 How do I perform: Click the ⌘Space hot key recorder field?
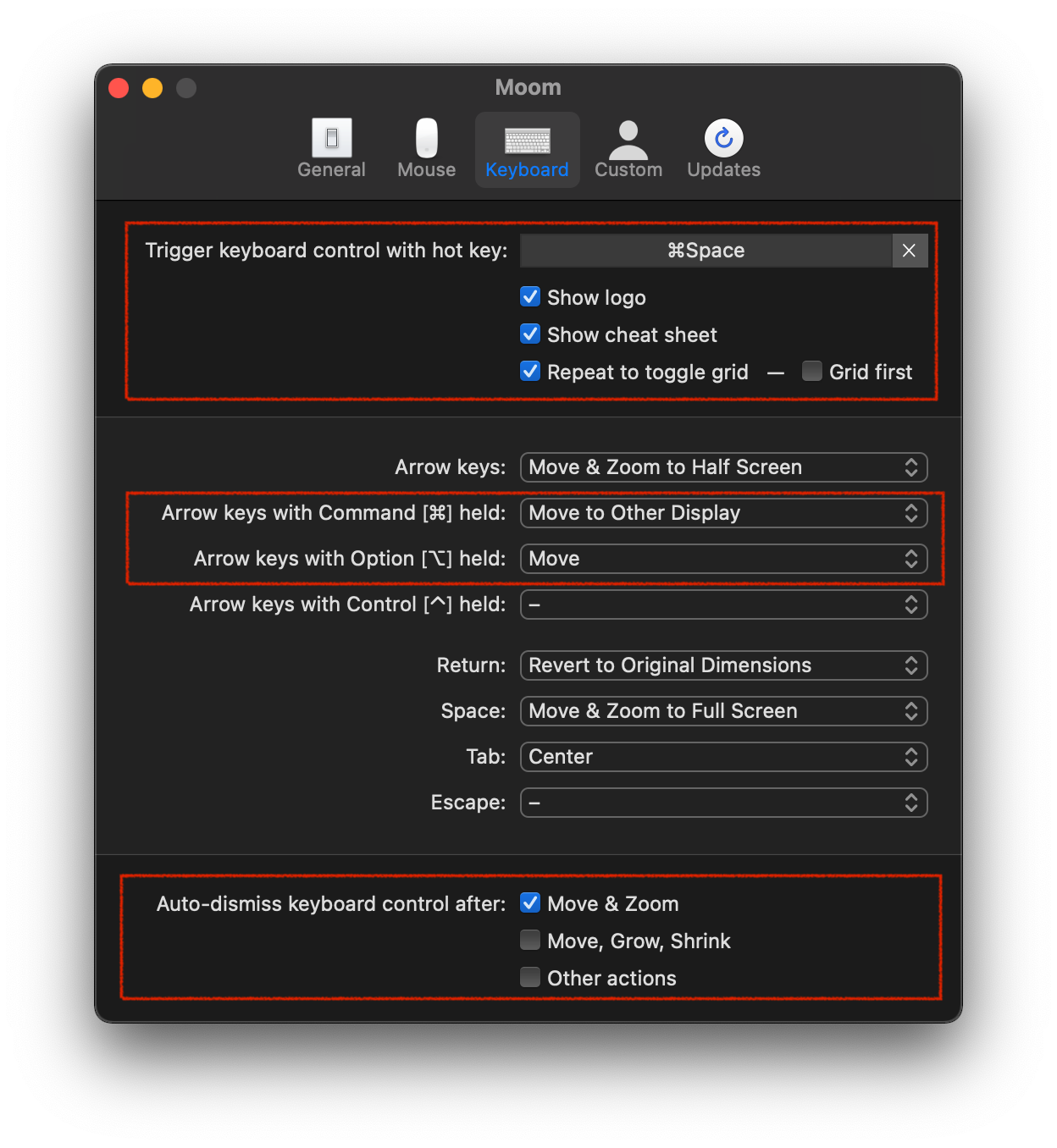[x=706, y=251]
